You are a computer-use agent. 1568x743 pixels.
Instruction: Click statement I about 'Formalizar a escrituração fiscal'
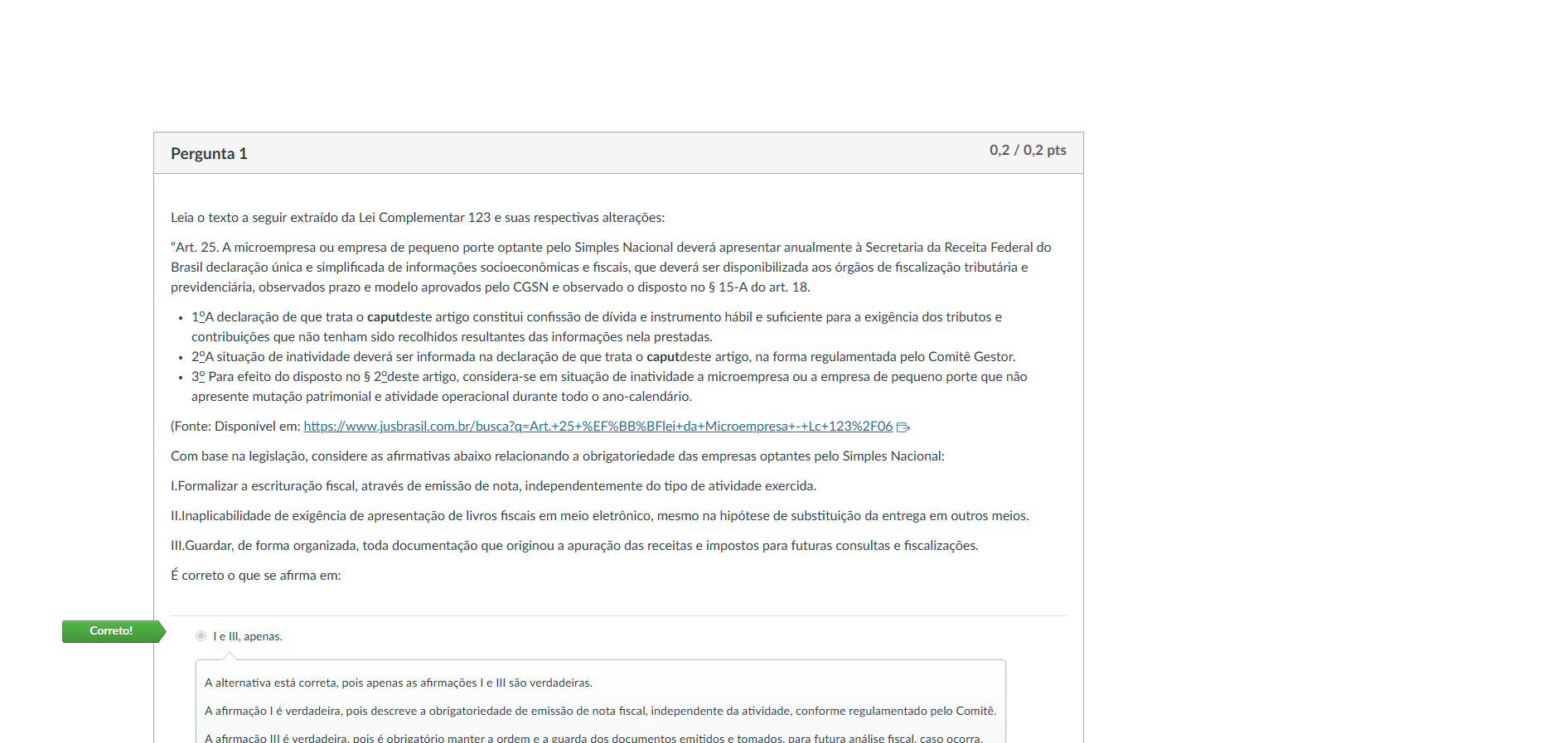coord(493,486)
